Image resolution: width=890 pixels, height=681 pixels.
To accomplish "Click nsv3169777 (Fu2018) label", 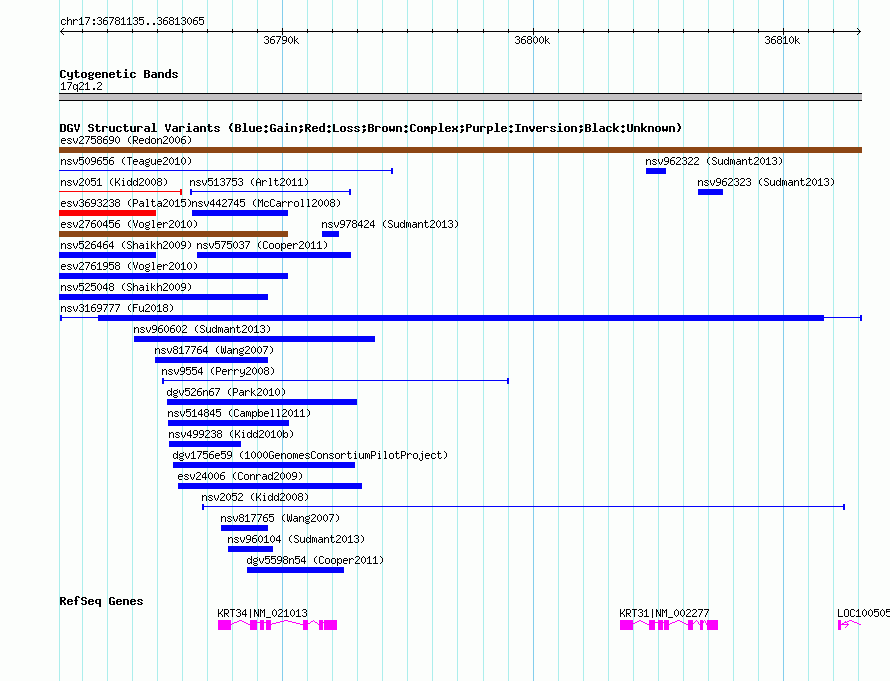I will click(117, 308).
